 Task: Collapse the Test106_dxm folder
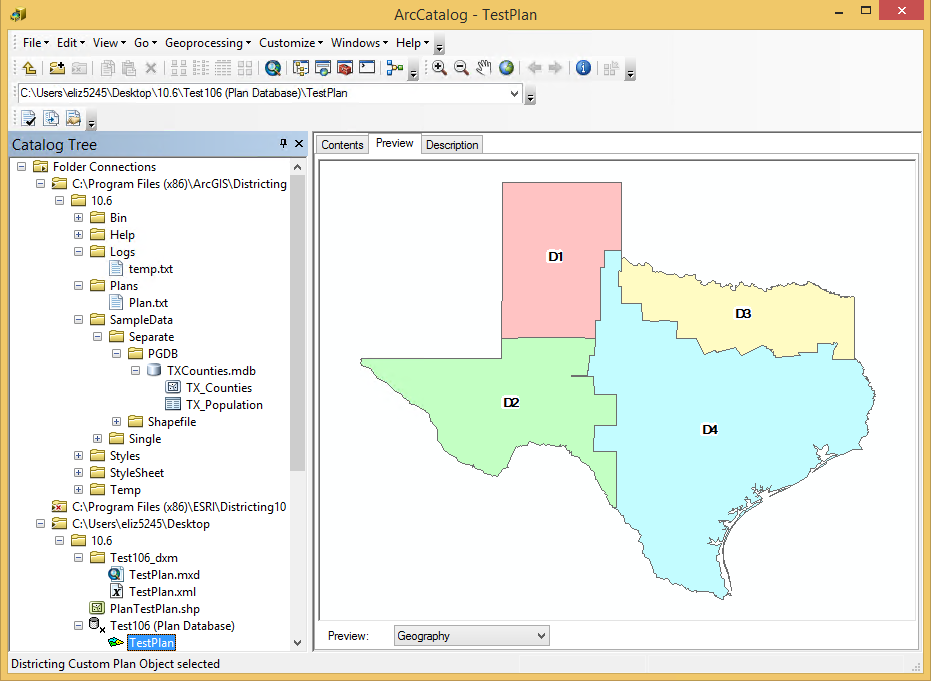(x=78, y=558)
